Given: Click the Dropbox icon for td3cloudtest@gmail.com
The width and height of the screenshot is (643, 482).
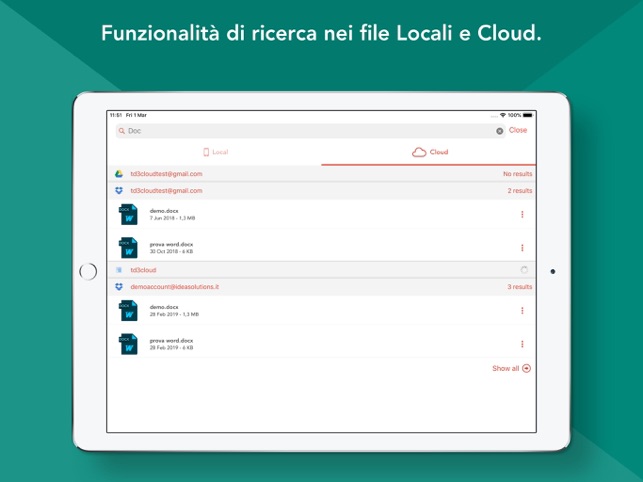Looking at the screenshot, I should tap(119, 191).
